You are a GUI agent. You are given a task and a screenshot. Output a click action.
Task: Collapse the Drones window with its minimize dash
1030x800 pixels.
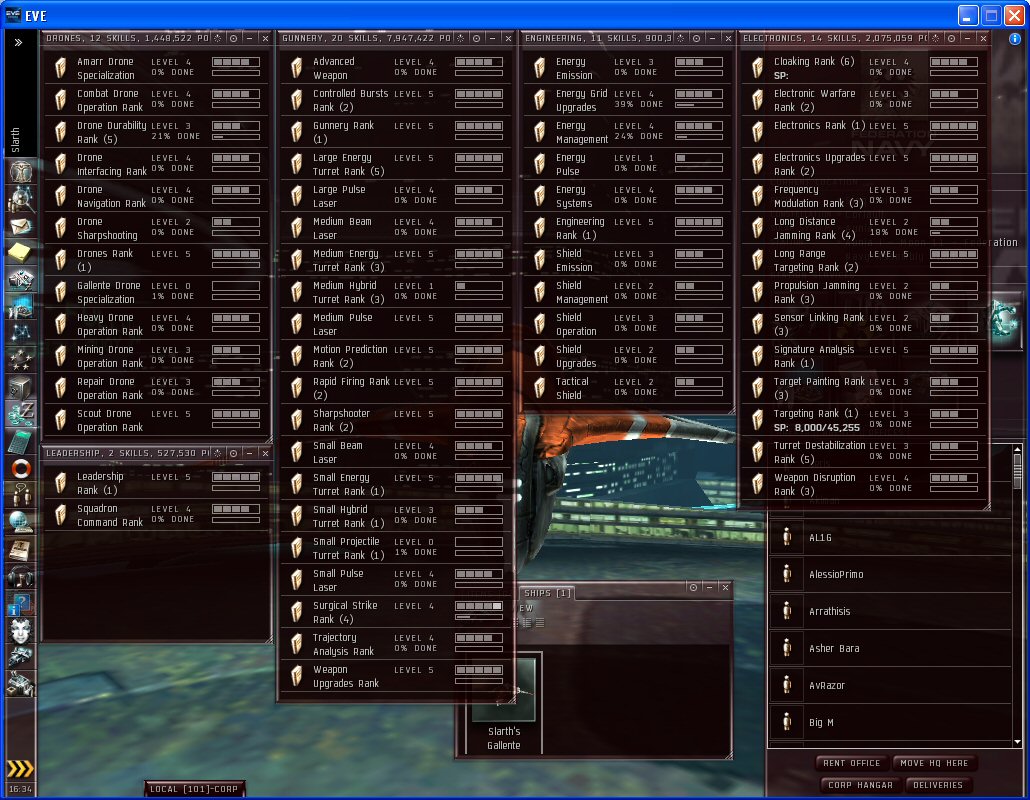click(250, 39)
